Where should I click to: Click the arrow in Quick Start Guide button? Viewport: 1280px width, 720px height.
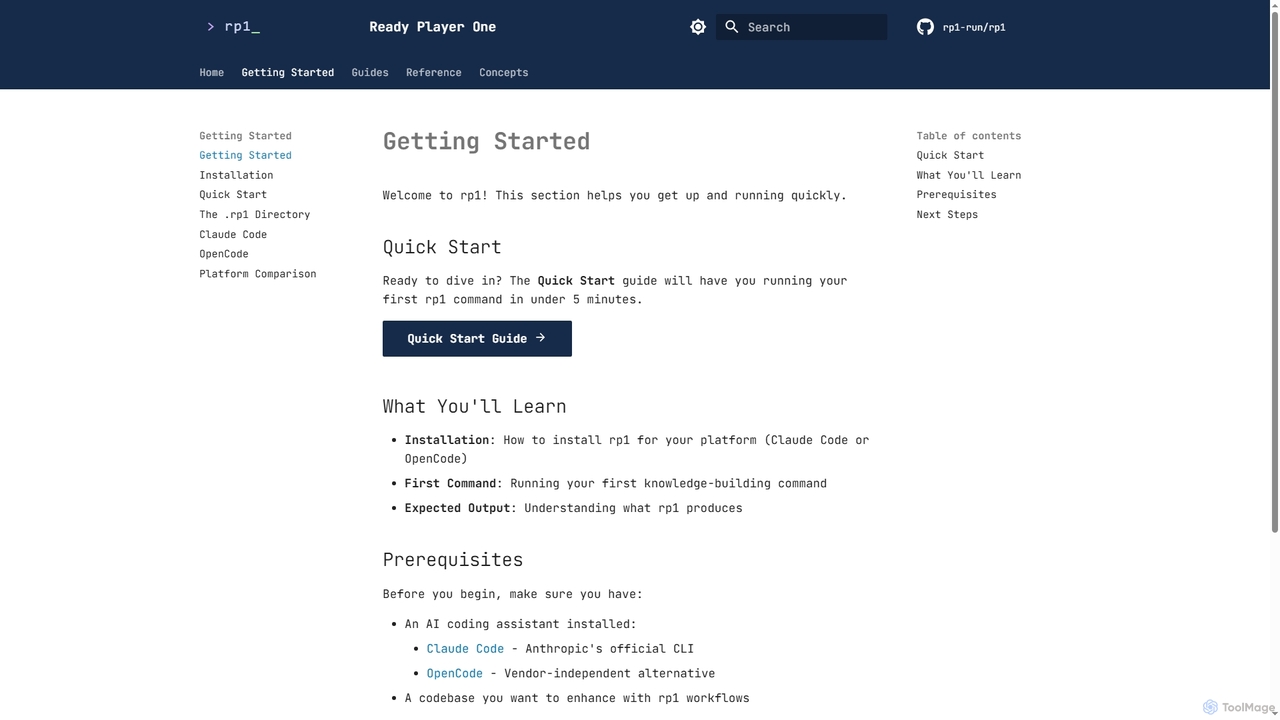click(541, 338)
